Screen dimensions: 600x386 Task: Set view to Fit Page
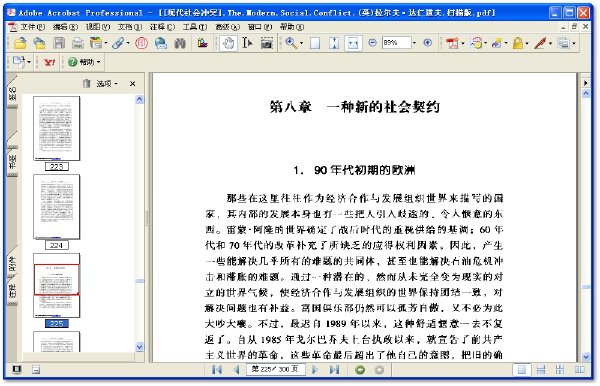pos(334,43)
